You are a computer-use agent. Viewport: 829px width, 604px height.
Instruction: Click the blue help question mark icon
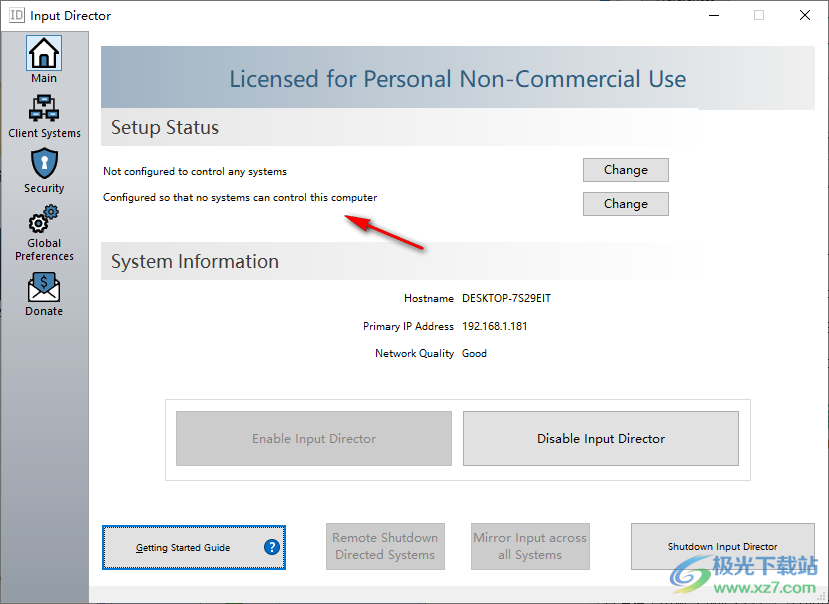pyautogui.click(x=272, y=547)
